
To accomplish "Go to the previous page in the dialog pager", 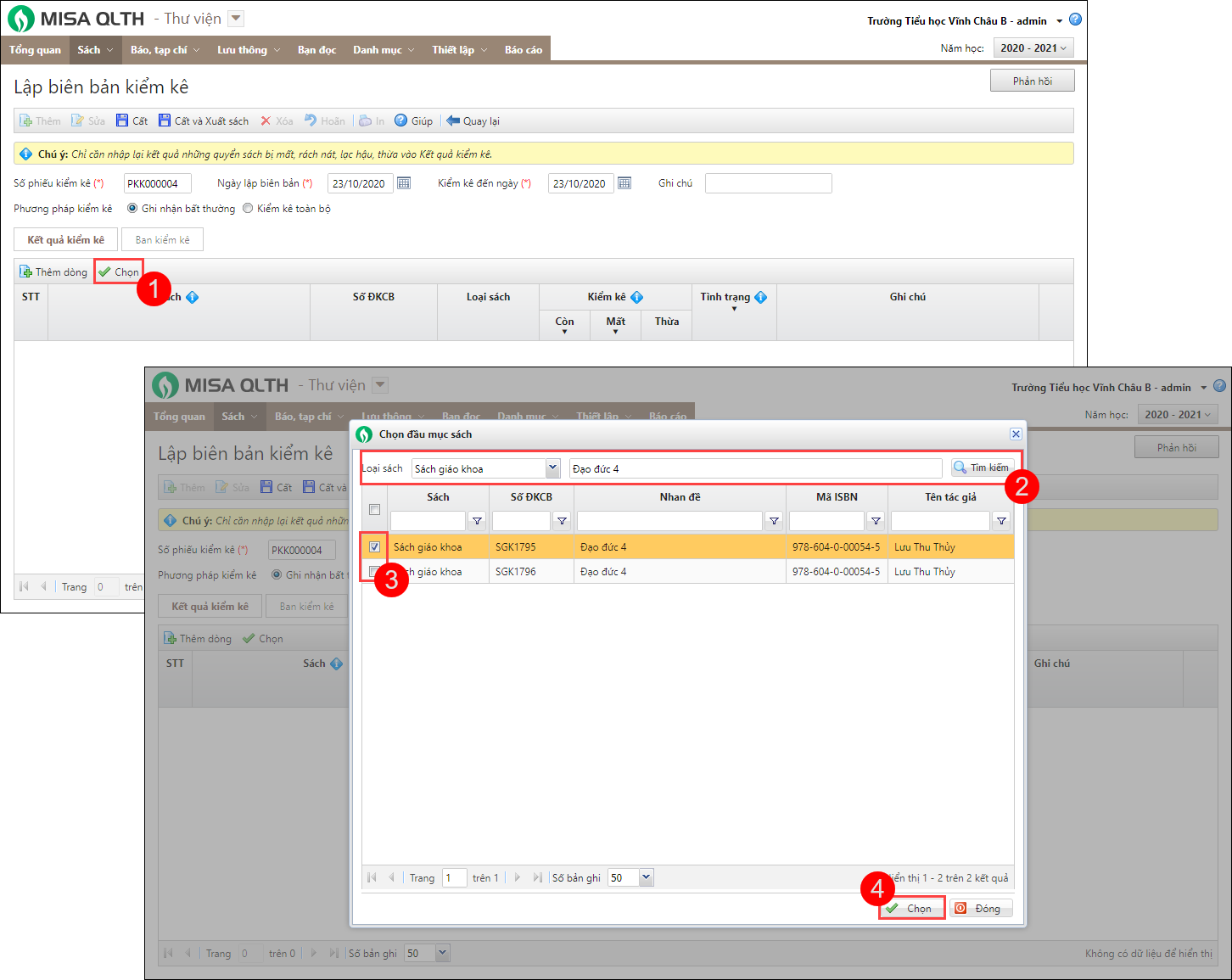I will [391, 877].
